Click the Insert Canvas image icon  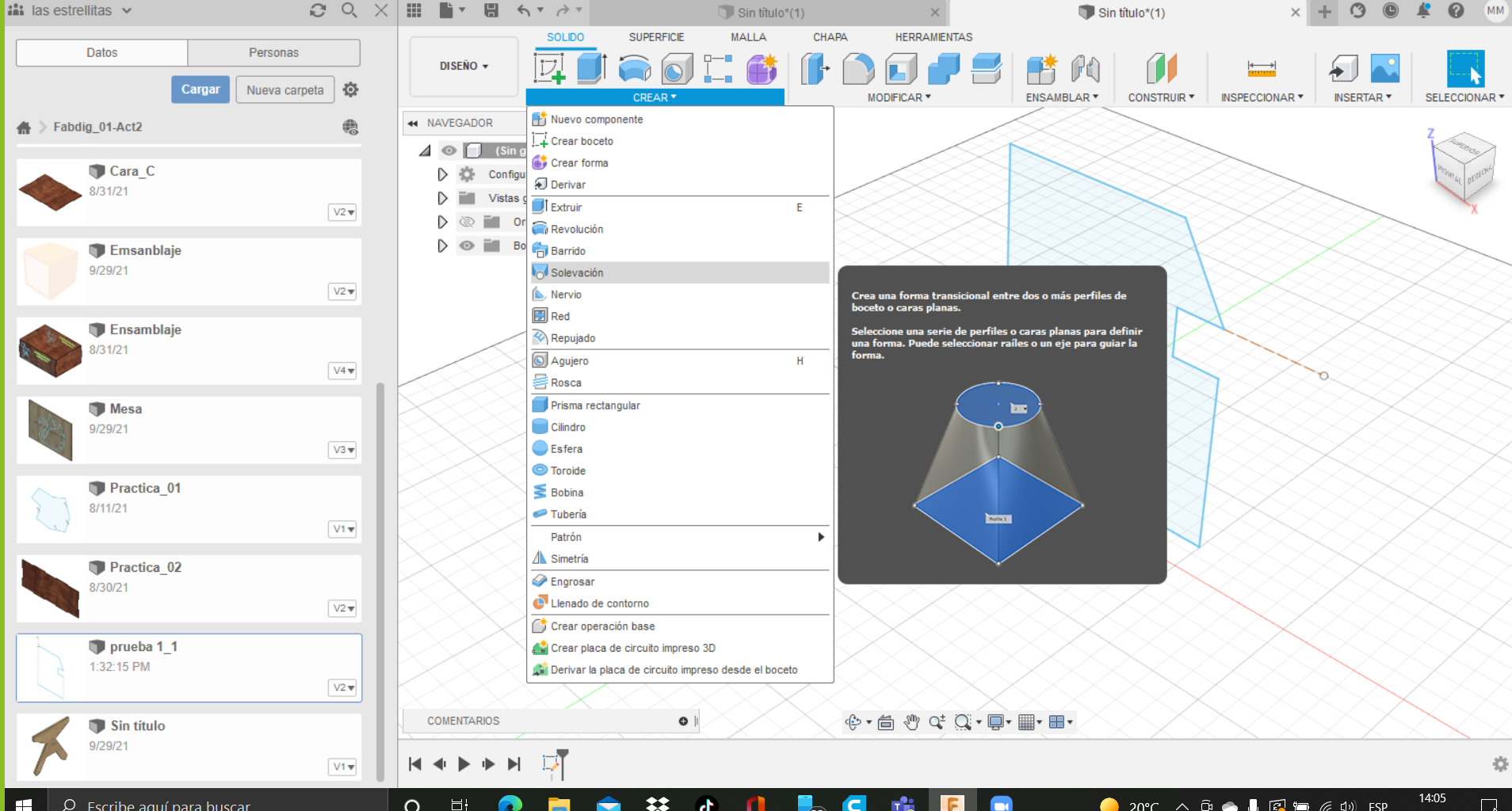1384,69
